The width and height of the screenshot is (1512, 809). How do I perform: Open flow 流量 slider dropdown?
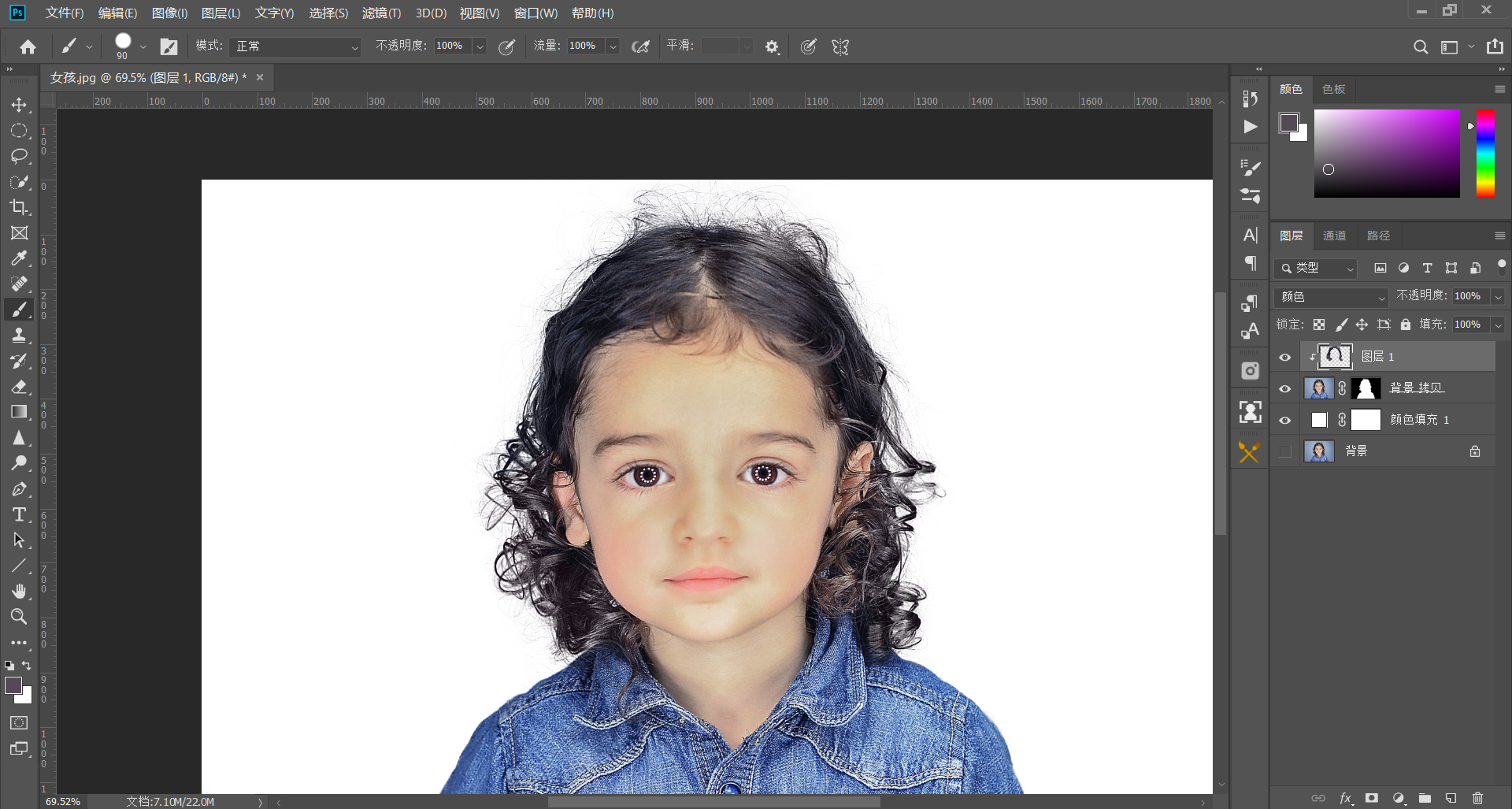[613, 46]
